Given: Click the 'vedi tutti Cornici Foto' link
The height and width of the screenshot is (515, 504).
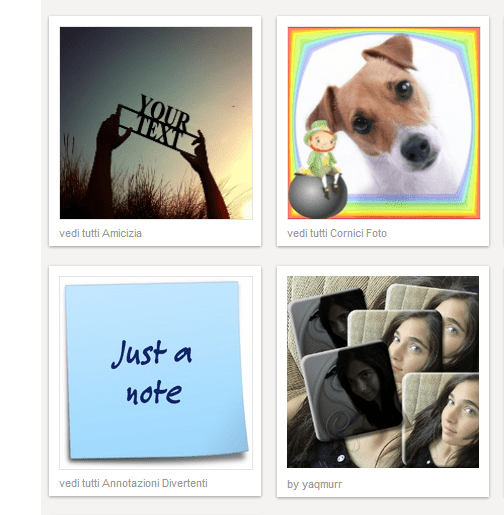Looking at the screenshot, I should 337,233.
